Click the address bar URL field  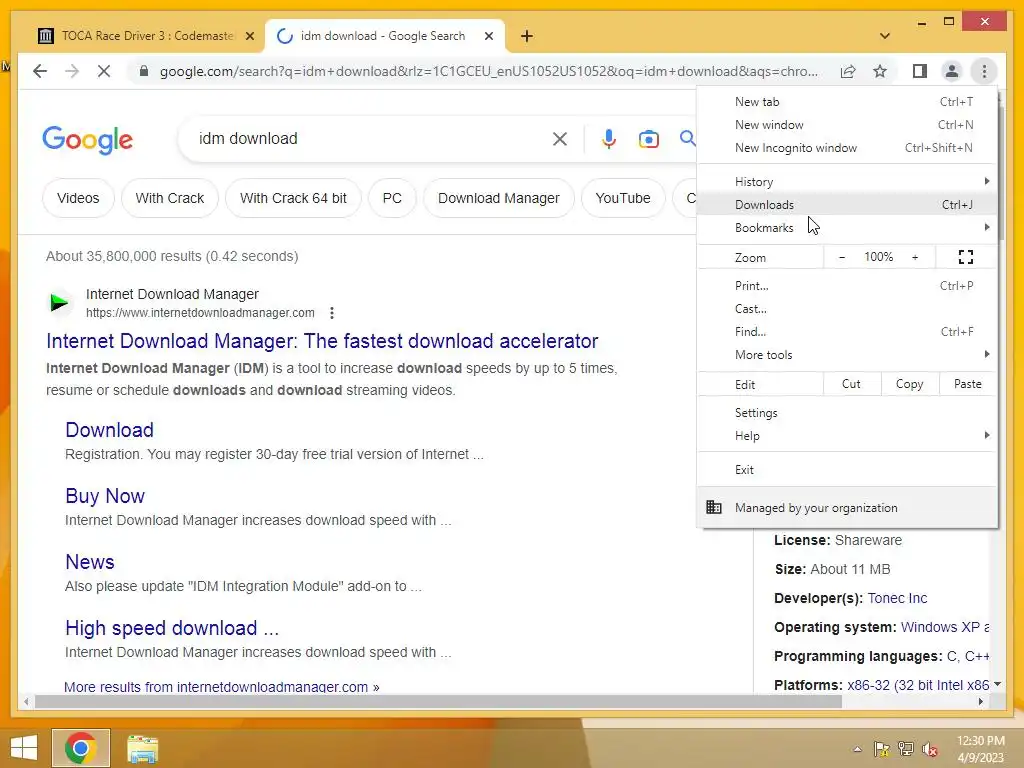488,71
